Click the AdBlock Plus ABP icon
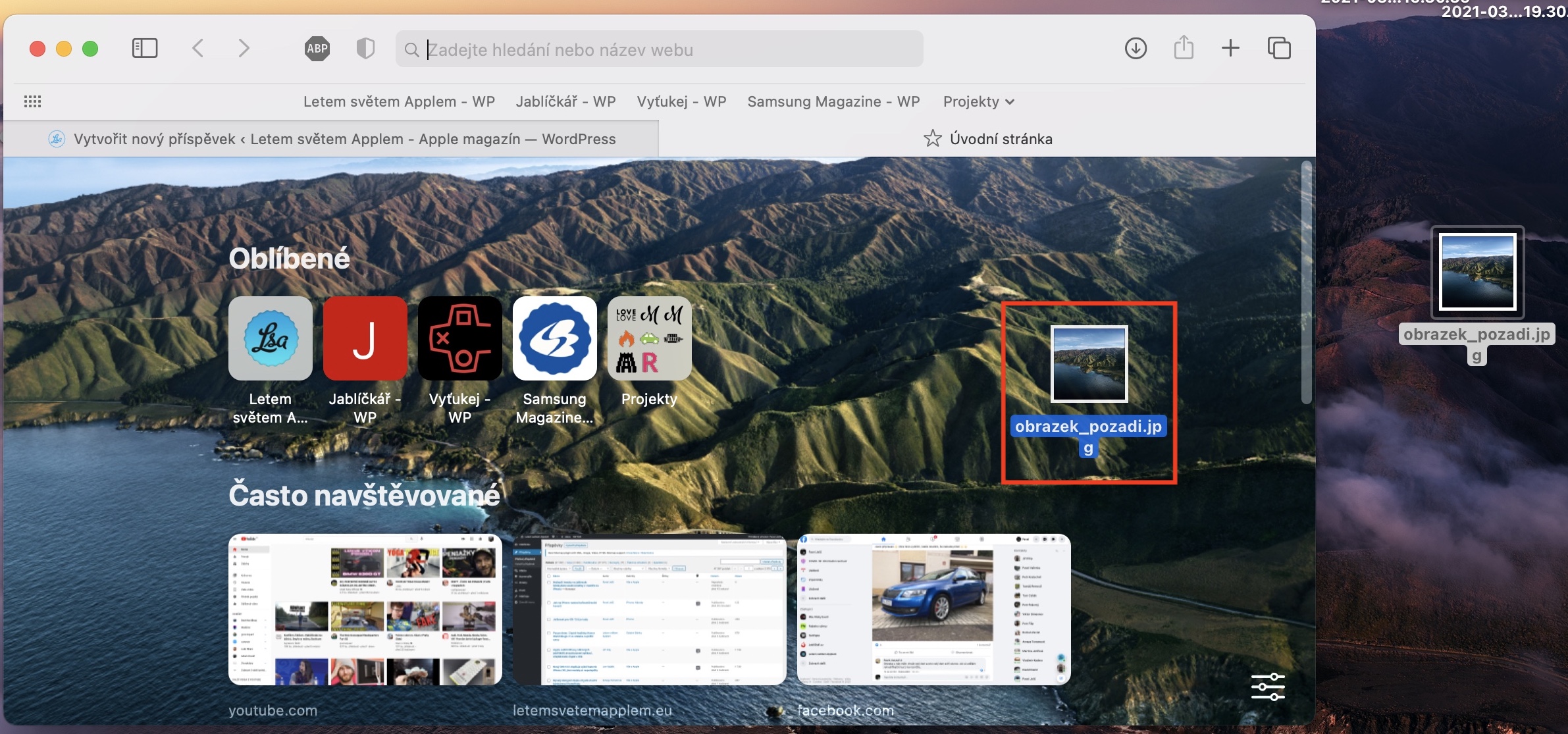The width and height of the screenshot is (1568, 734). 317,48
